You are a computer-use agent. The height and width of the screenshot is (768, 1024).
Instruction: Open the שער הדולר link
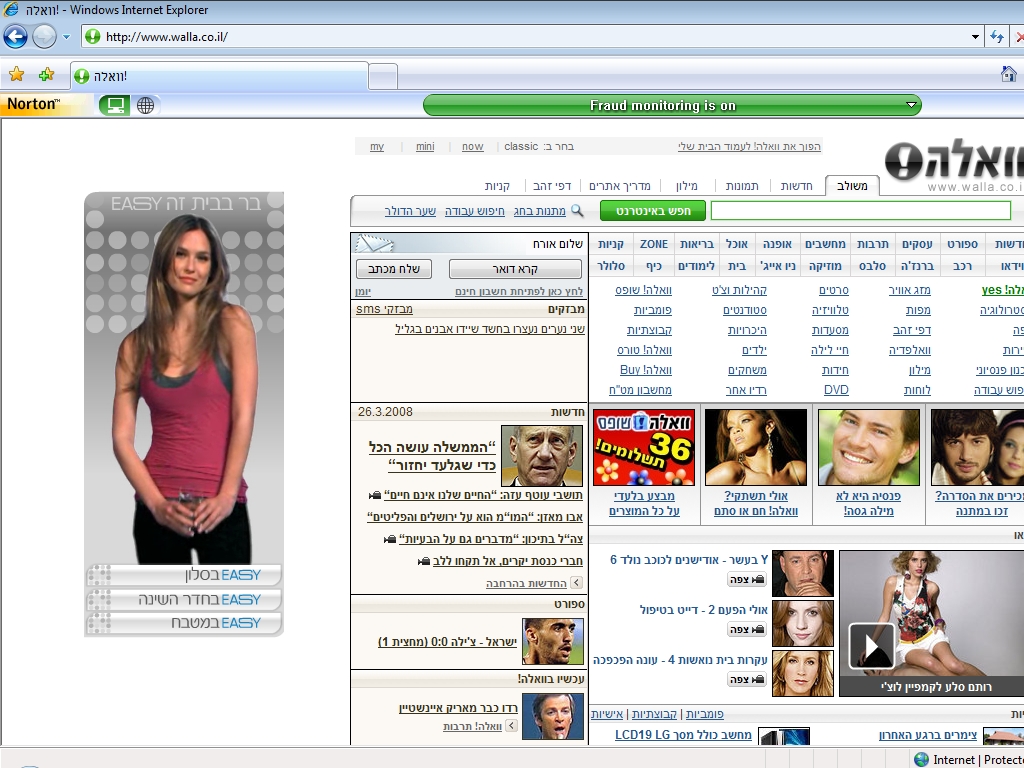click(x=410, y=211)
